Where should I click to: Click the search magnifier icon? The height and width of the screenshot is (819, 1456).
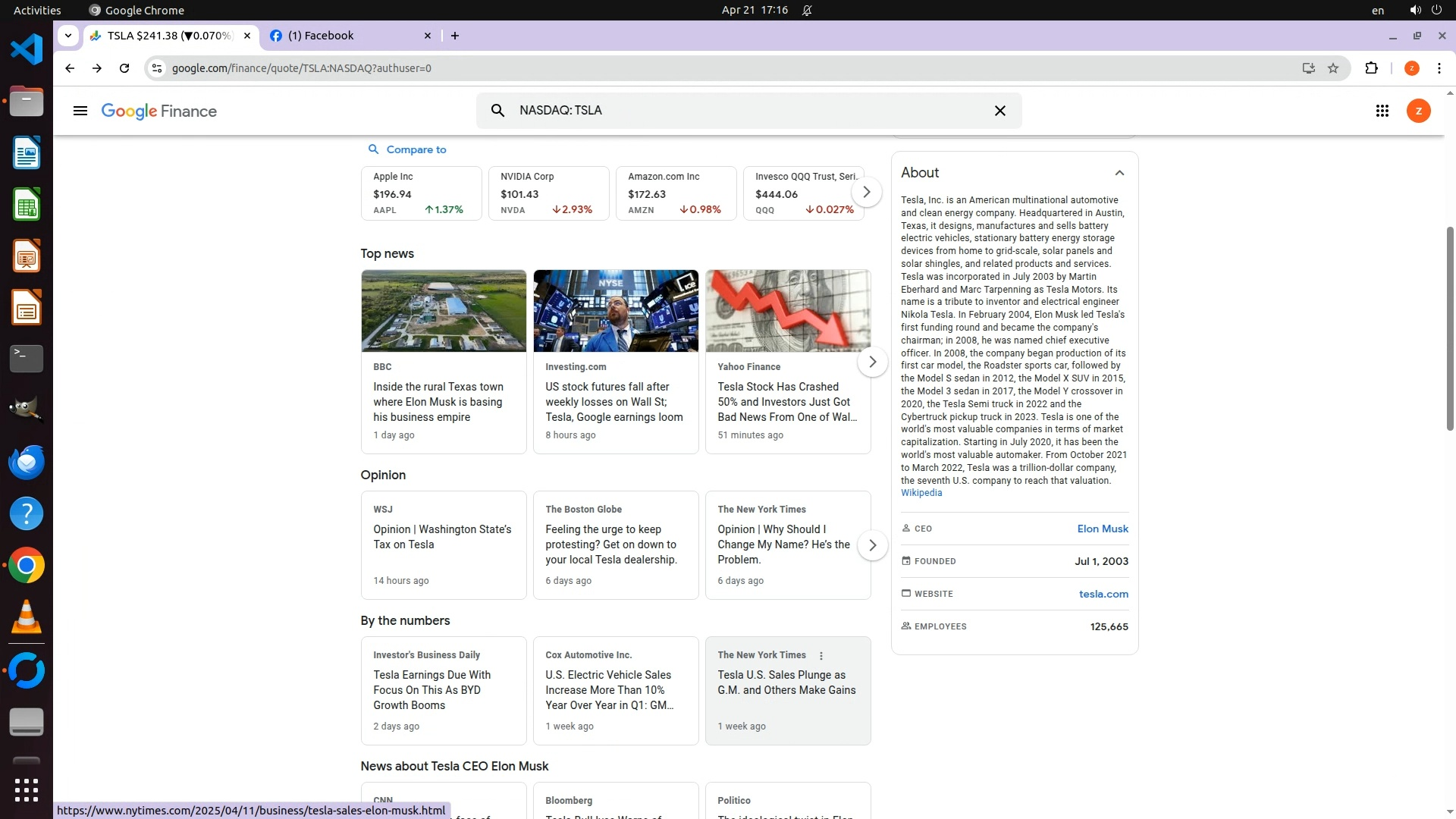point(497,111)
